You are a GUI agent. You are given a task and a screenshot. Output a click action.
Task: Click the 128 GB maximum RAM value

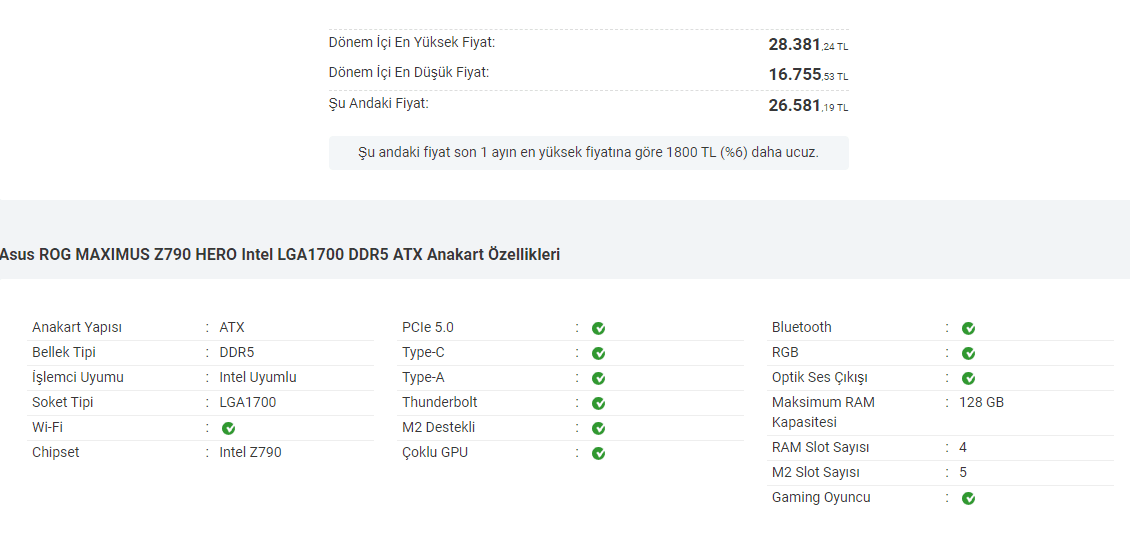tap(980, 402)
